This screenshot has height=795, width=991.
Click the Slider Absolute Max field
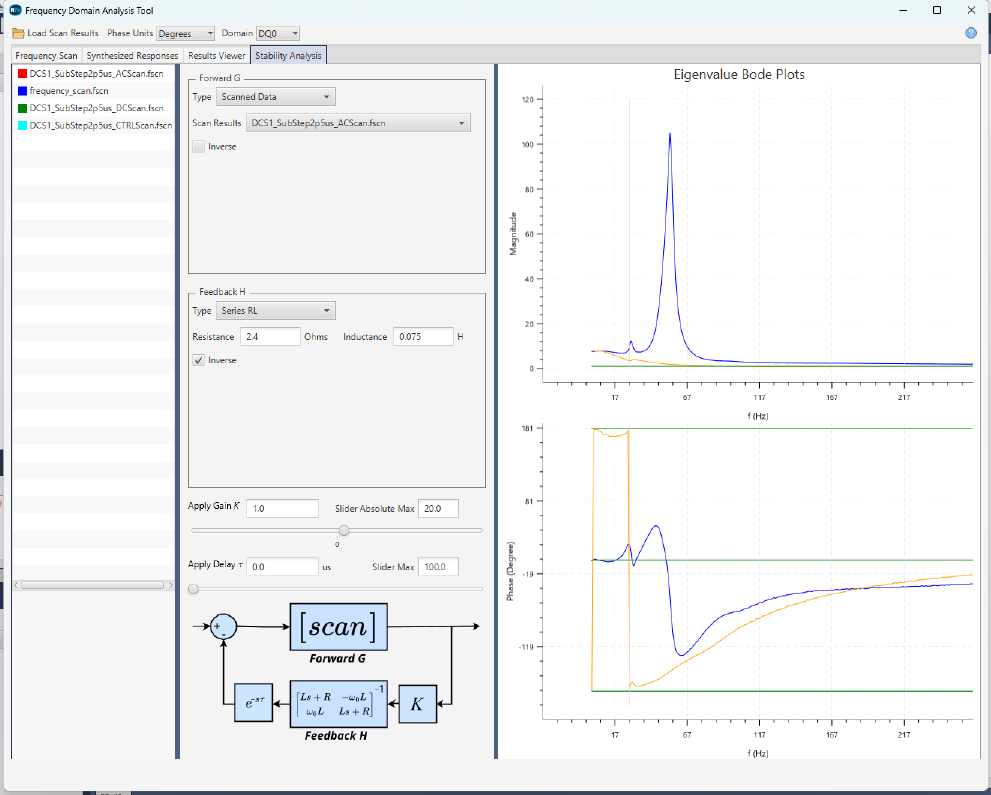point(438,508)
